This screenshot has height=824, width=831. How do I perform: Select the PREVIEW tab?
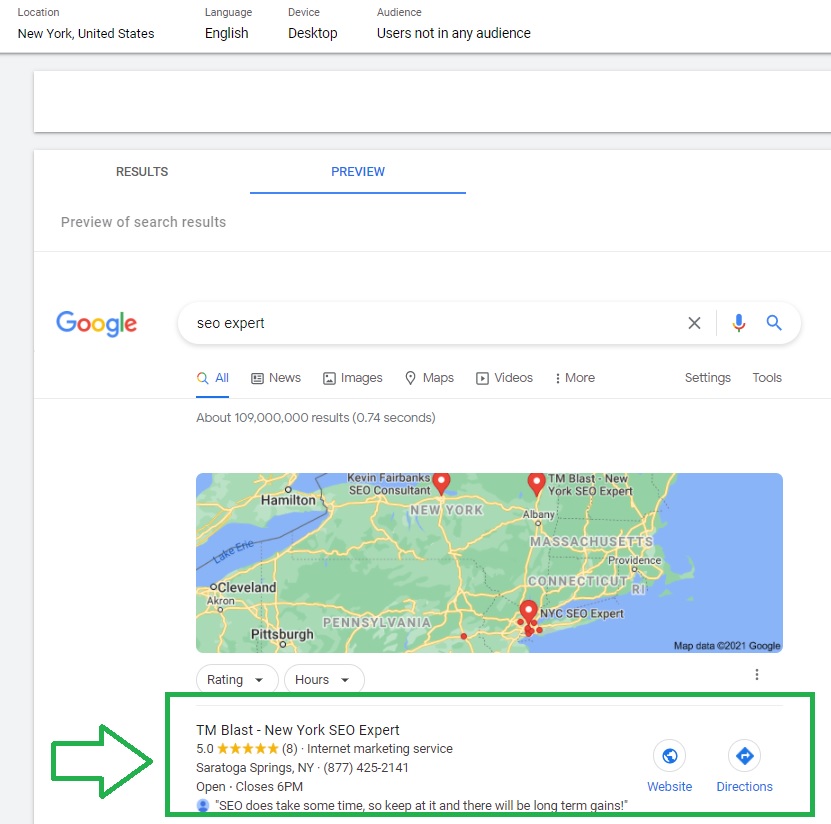coord(358,172)
